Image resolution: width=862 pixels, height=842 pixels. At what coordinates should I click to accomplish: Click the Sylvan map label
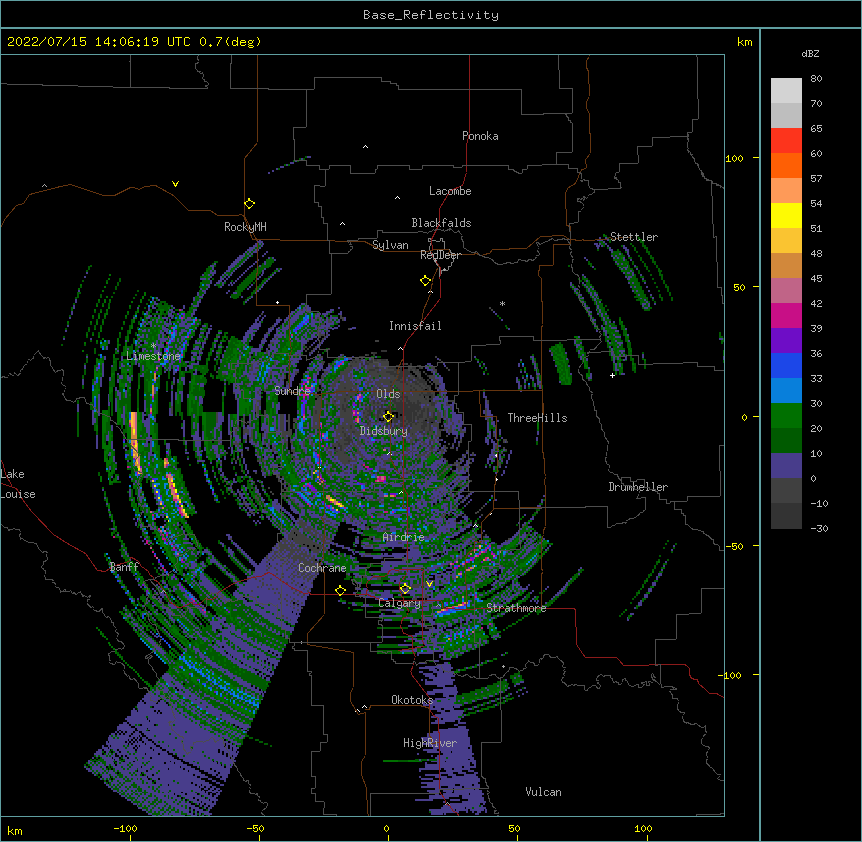[x=390, y=245]
